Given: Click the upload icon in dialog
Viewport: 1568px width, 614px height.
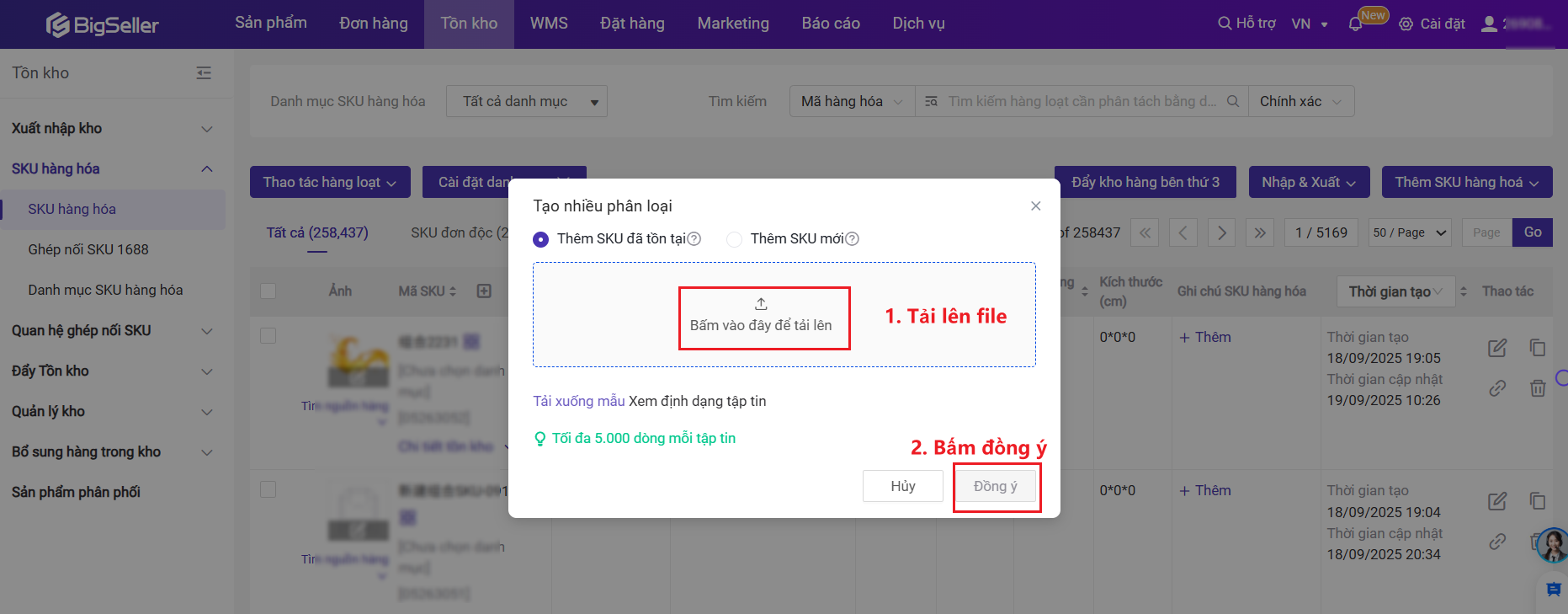Looking at the screenshot, I should pos(761,304).
